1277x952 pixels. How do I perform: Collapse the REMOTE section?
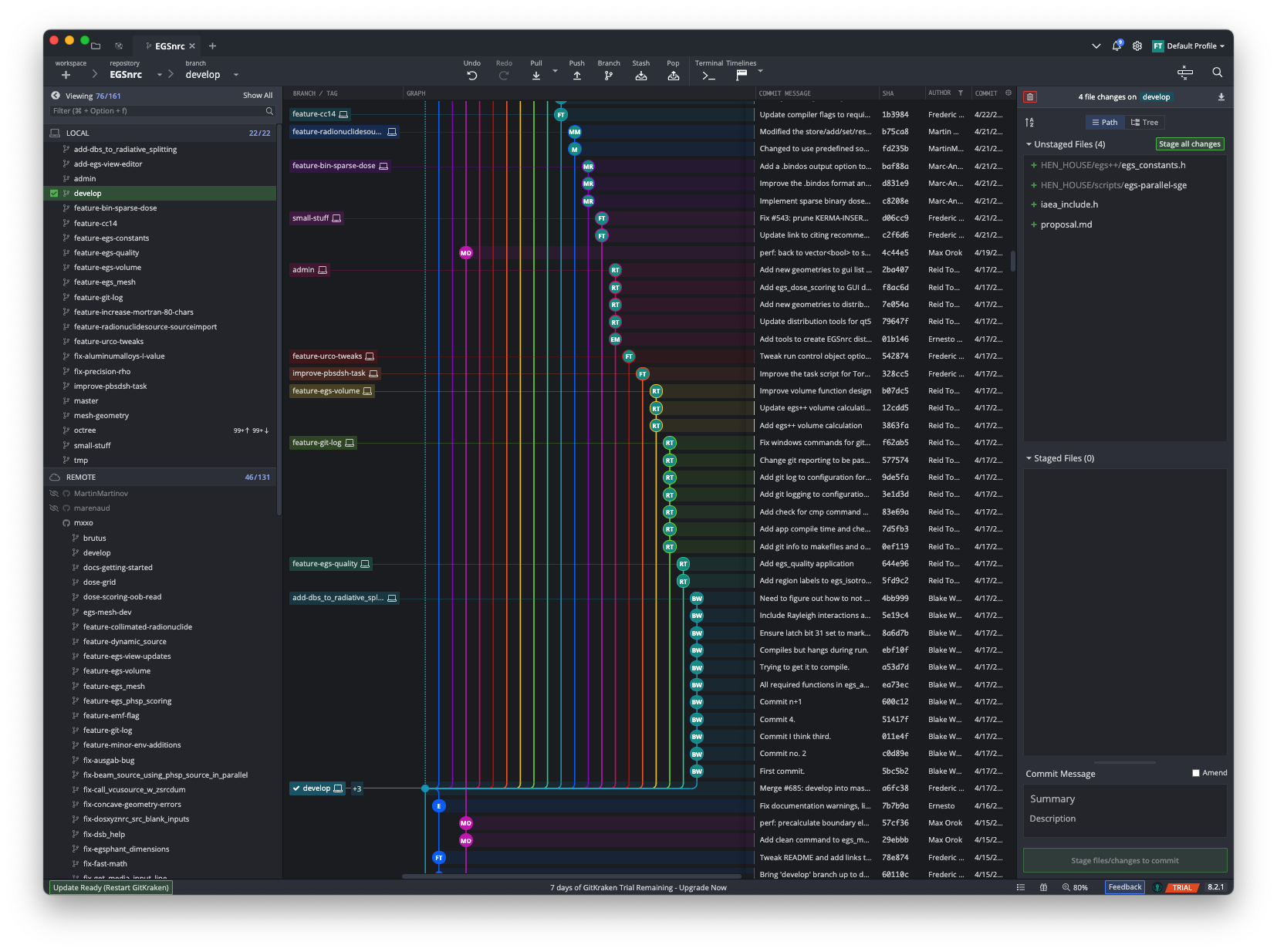tap(160, 478)
